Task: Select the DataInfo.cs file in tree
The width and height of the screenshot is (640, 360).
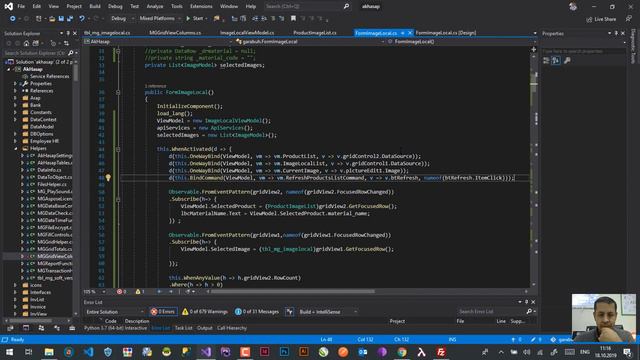Action: pos(49,170)
